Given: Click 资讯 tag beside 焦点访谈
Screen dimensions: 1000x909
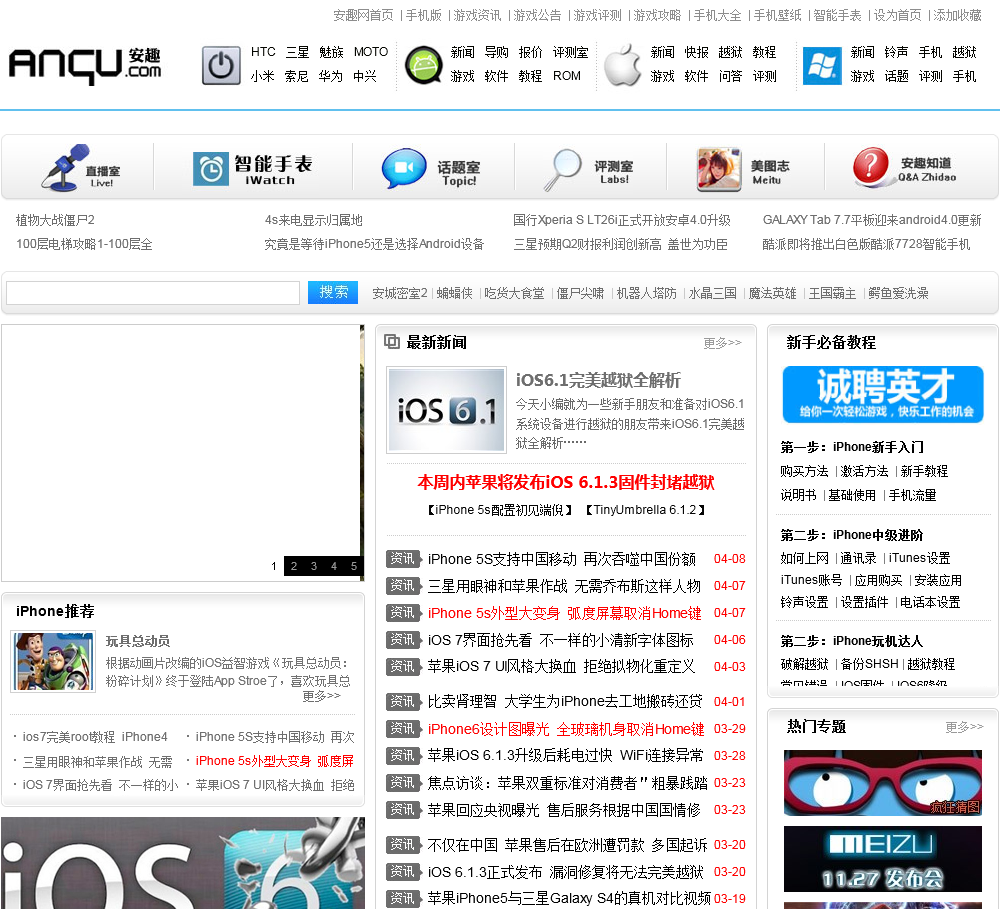Looking at the screenshot, I should coord(403,783).
